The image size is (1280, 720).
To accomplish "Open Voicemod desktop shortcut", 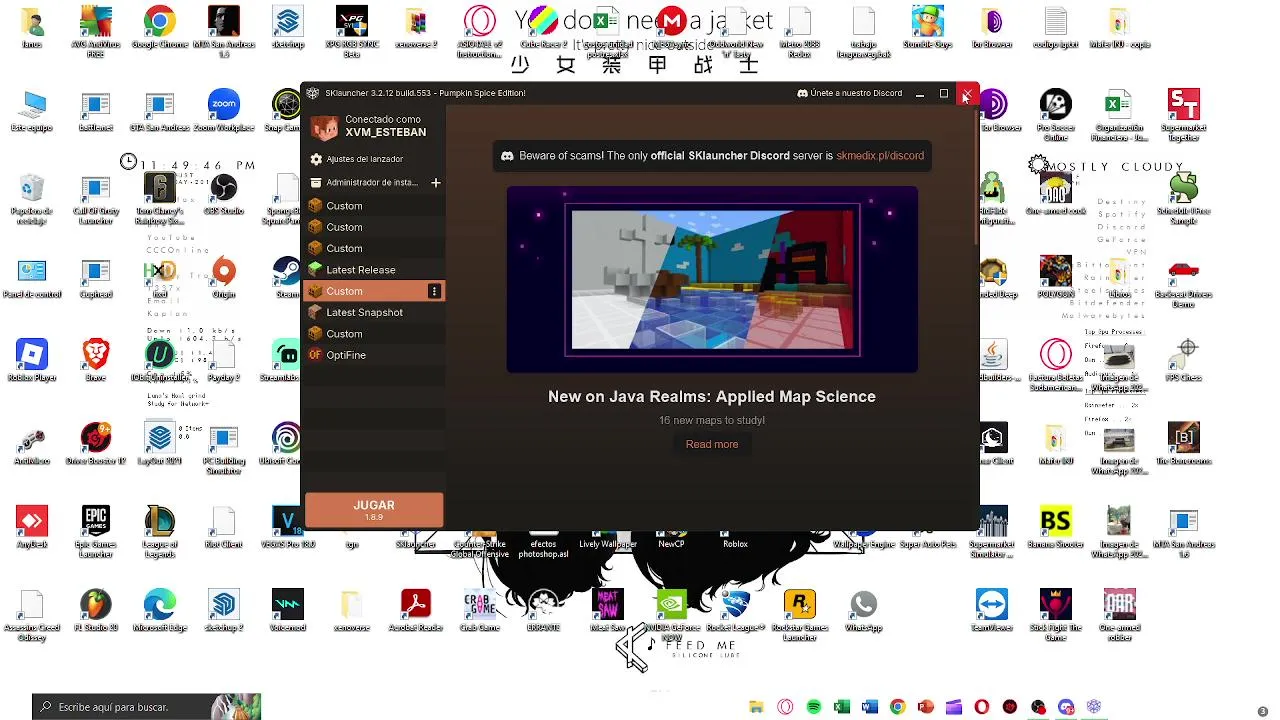I will (288, 611).
